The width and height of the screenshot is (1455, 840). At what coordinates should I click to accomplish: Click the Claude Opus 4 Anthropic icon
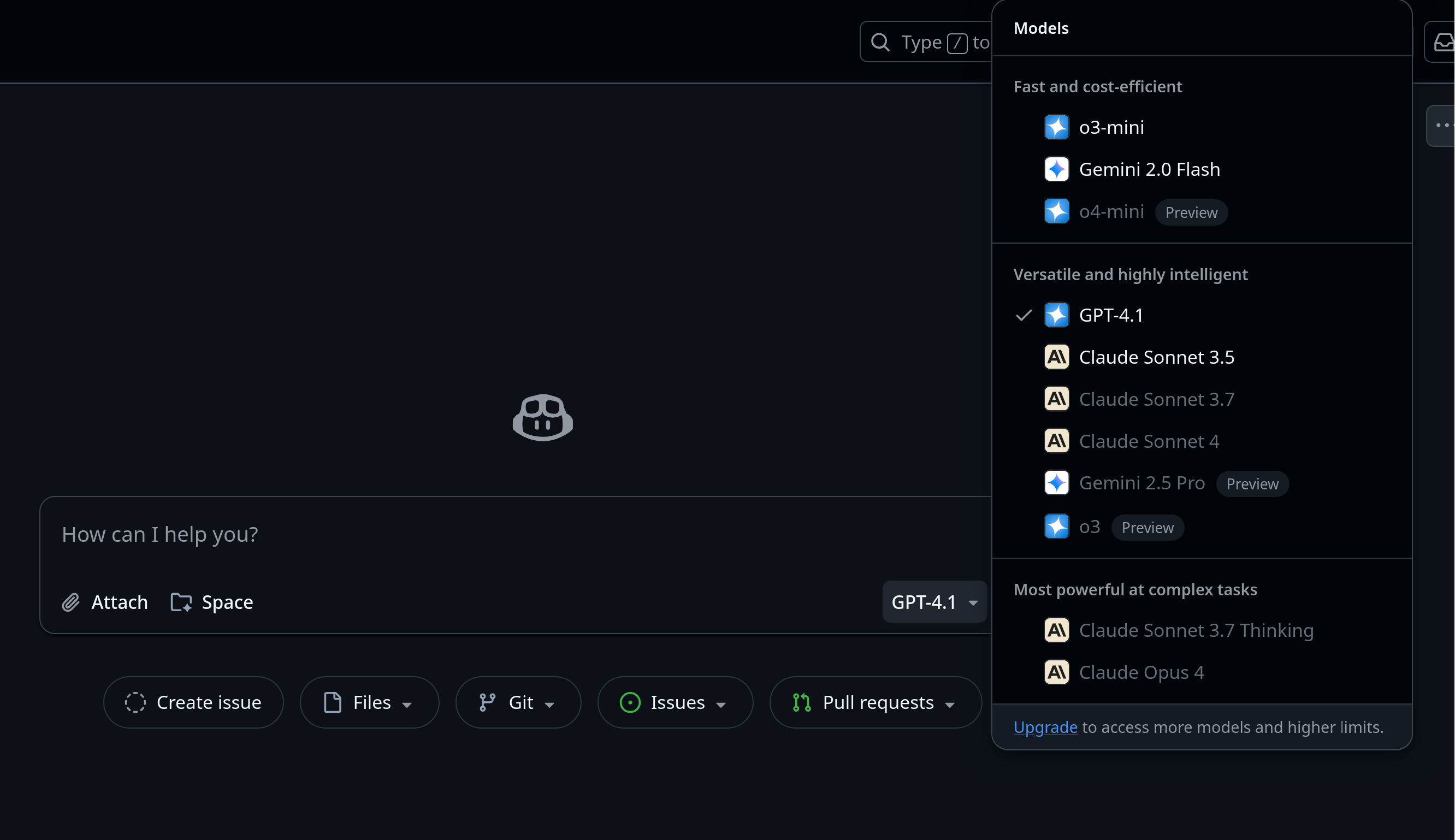tap(1056, 673)
